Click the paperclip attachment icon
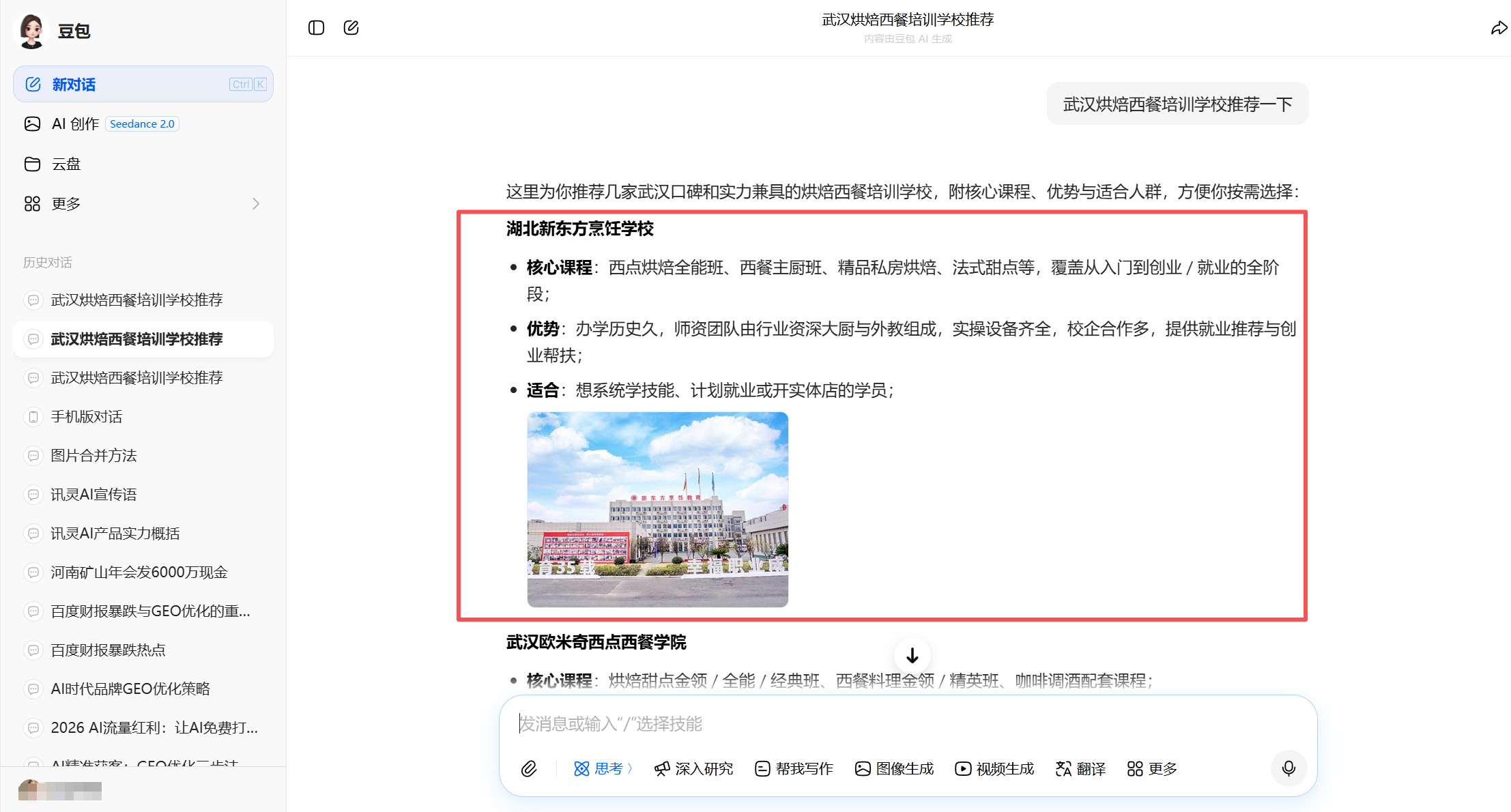Image resolution: width=1511 pixels, height=812 pixels. pos(529,769)
